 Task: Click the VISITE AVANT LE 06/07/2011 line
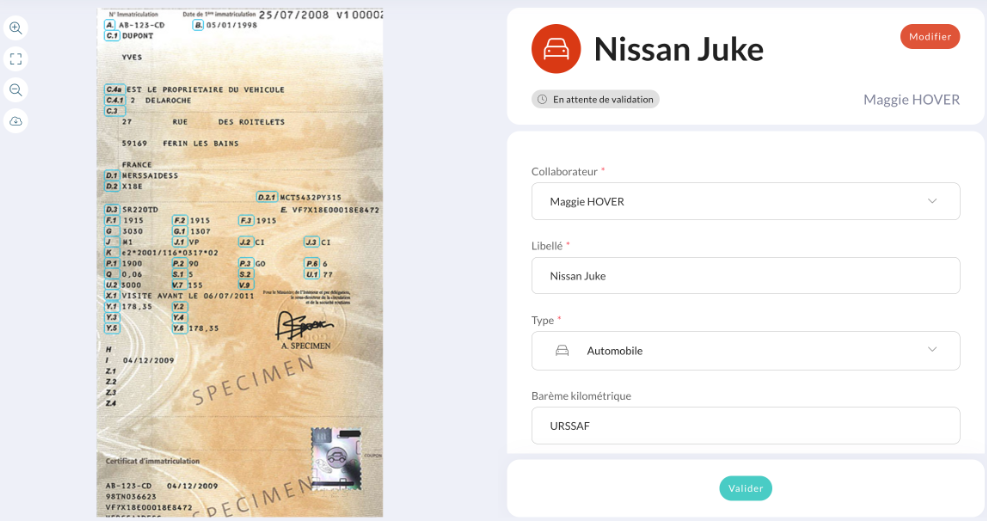(188, 296)
